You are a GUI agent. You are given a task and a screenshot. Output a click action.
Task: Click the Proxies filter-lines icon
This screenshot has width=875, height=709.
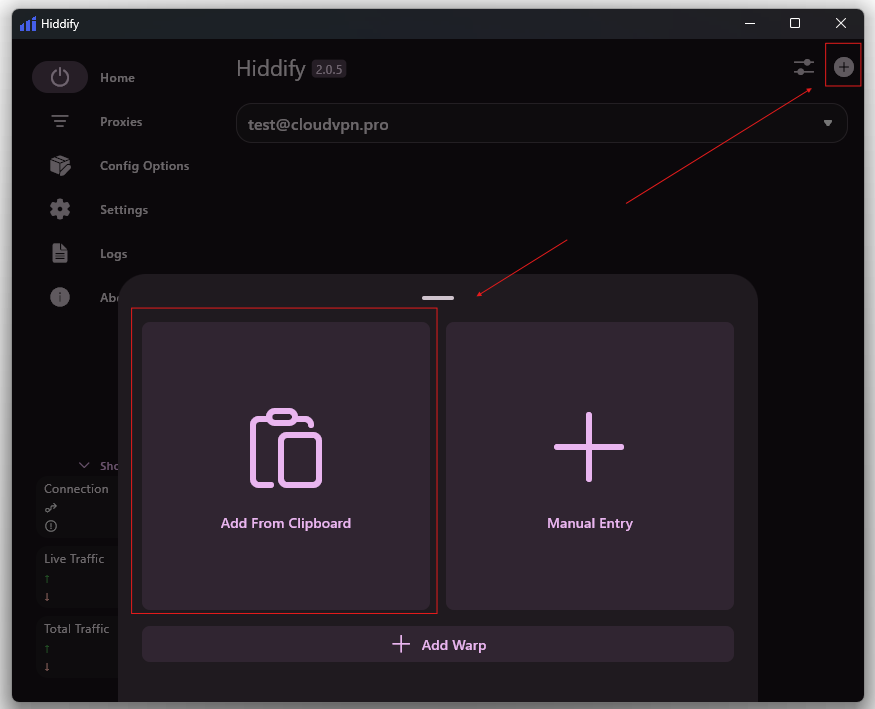(60, 121)
